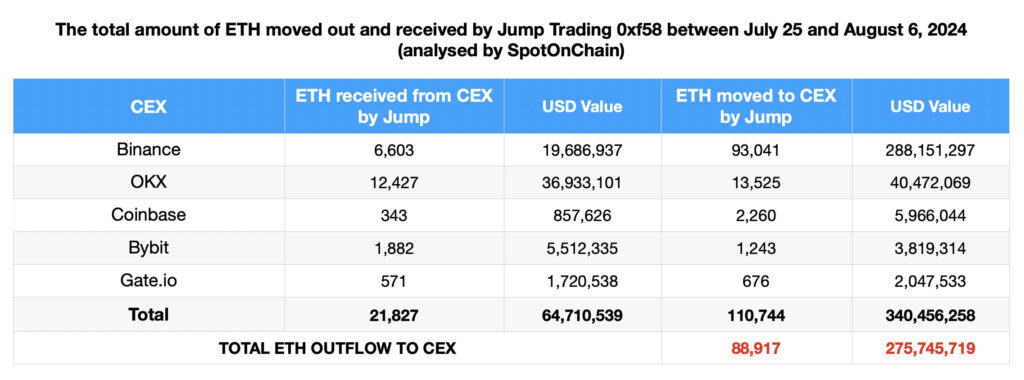Select the Gate.io row label
The image size is (1024, 380).
(x=149, y=281)
